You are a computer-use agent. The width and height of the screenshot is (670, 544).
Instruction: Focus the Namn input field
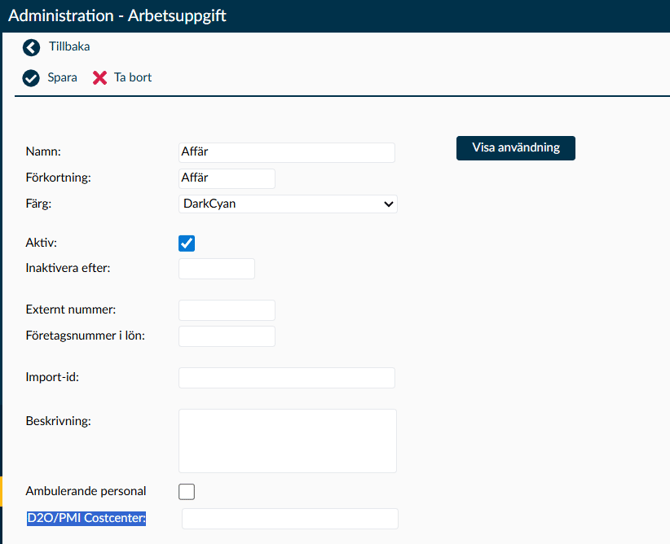[x=286, y=152]
